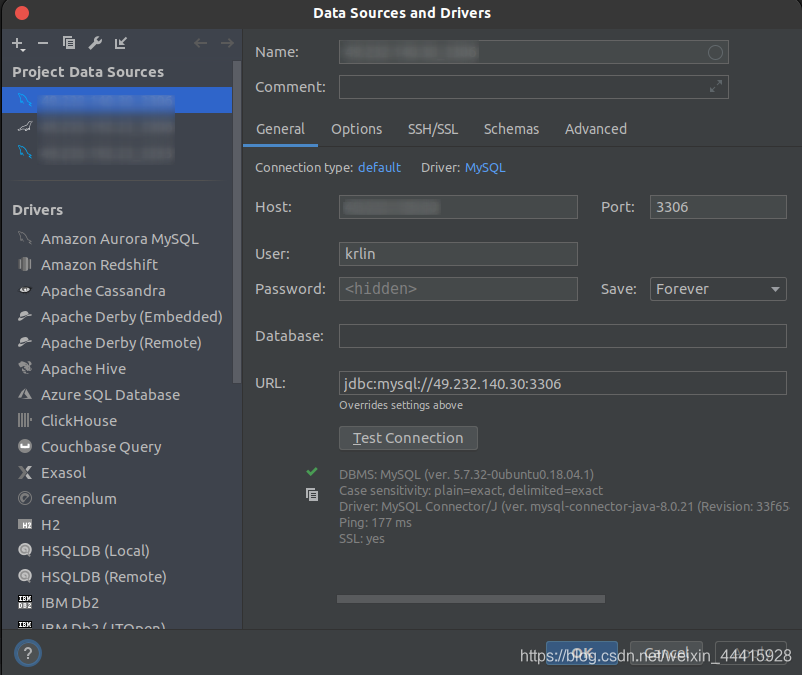Click the Drivers section header

[x=37, y=210]
